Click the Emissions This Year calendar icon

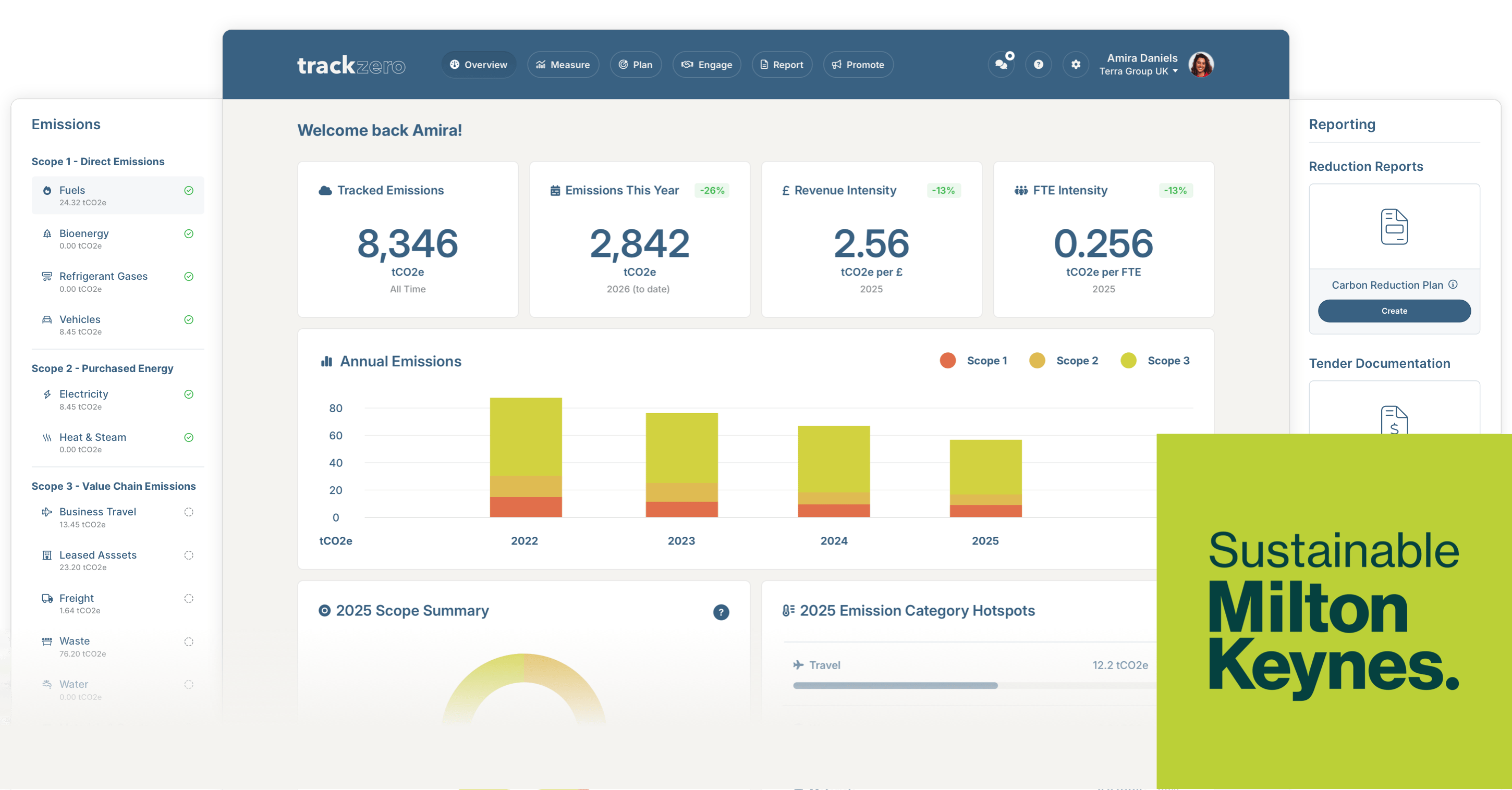[555, 191]
